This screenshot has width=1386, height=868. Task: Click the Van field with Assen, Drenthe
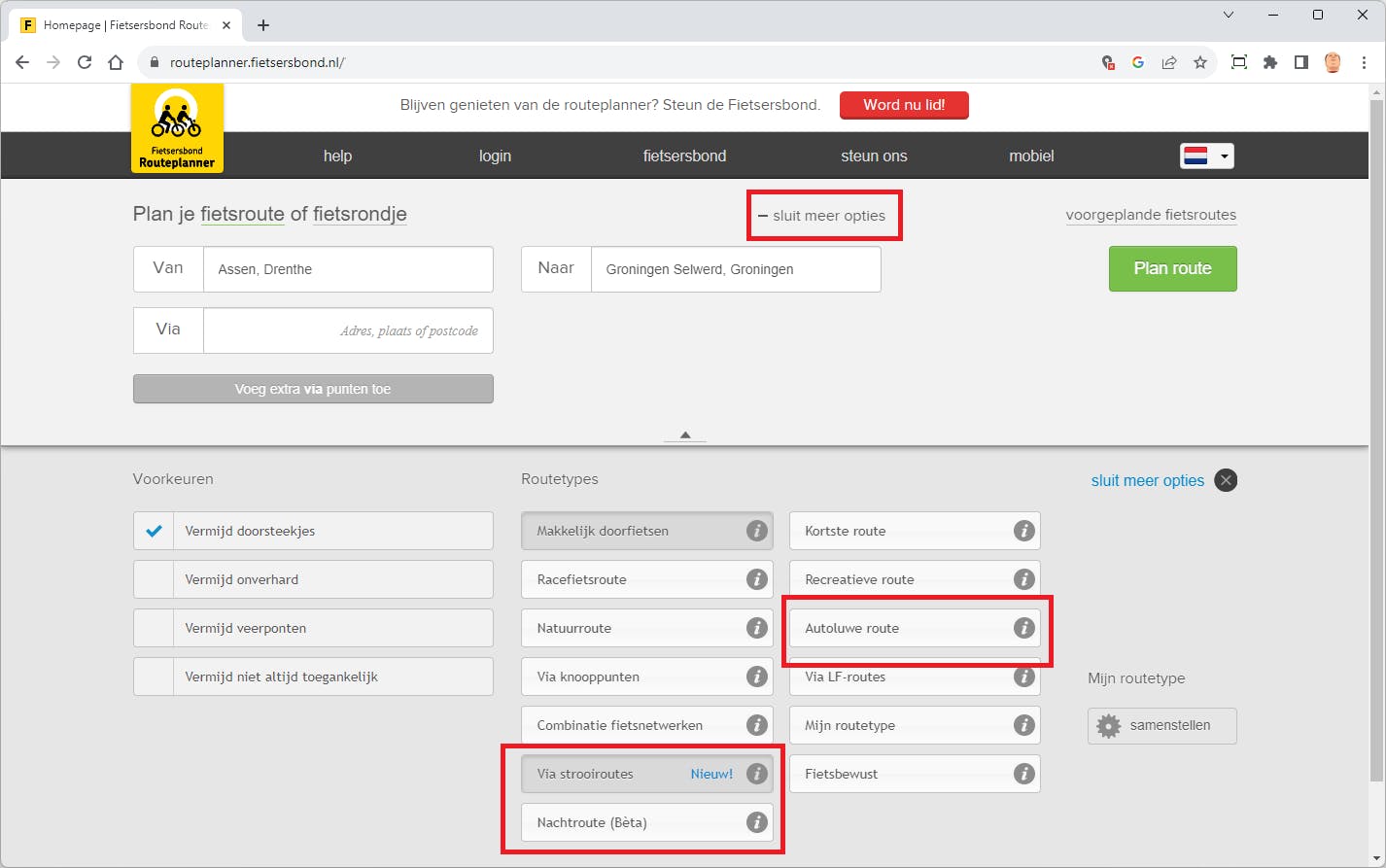(348, 269)
